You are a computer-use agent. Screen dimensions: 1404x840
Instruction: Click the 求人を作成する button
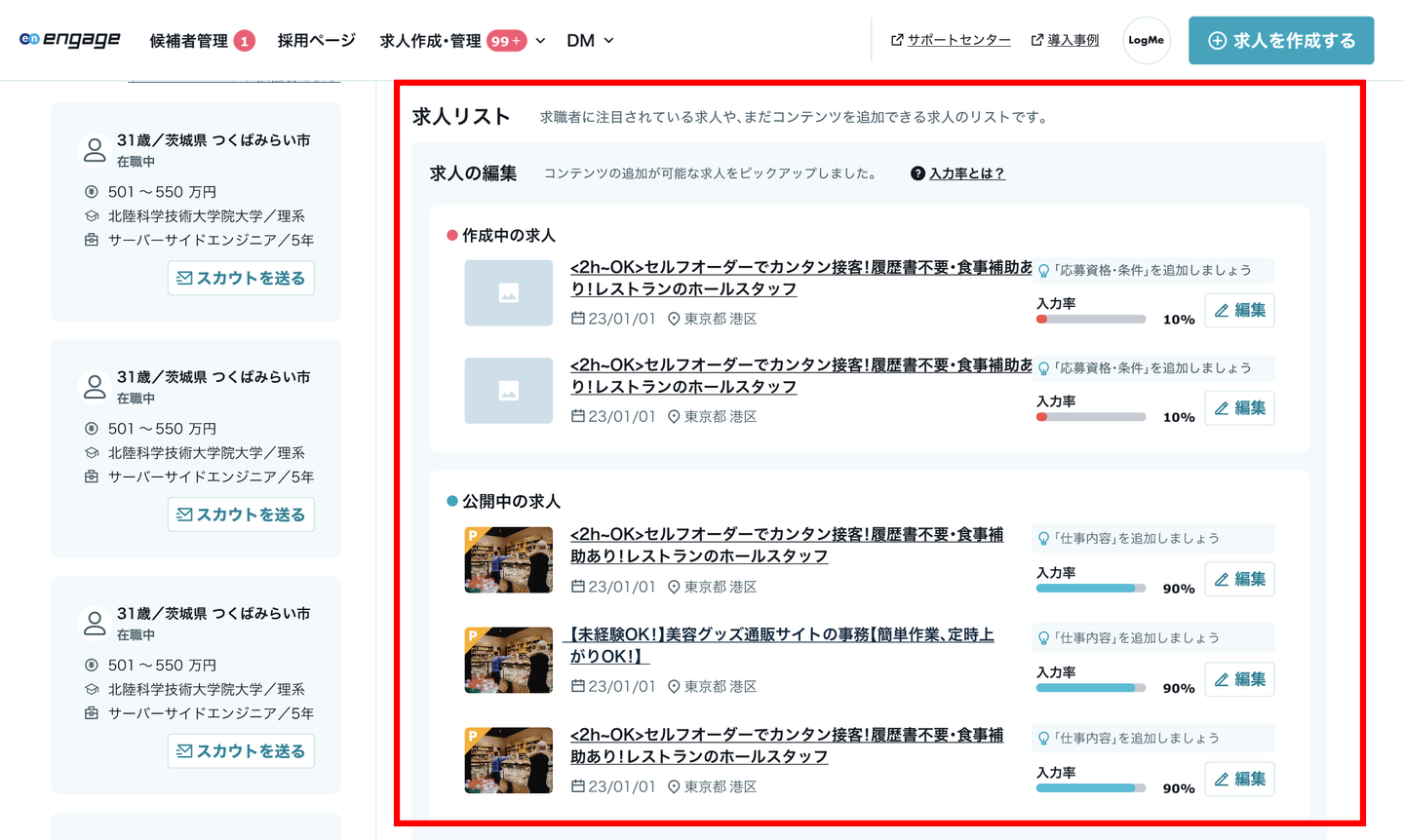(x=1281, y=41)
